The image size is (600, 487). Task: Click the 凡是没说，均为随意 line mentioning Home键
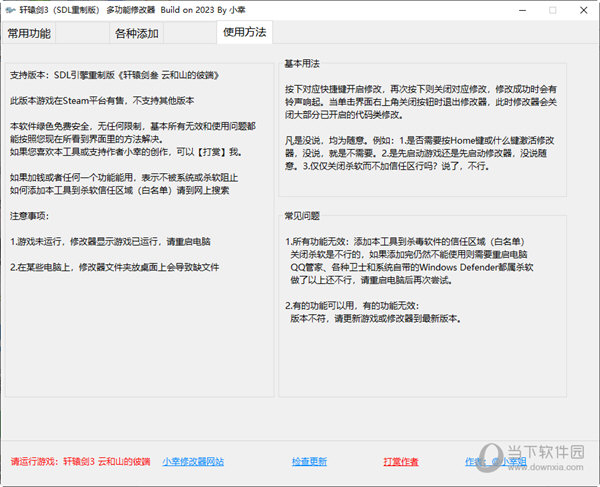click(420, 140)
